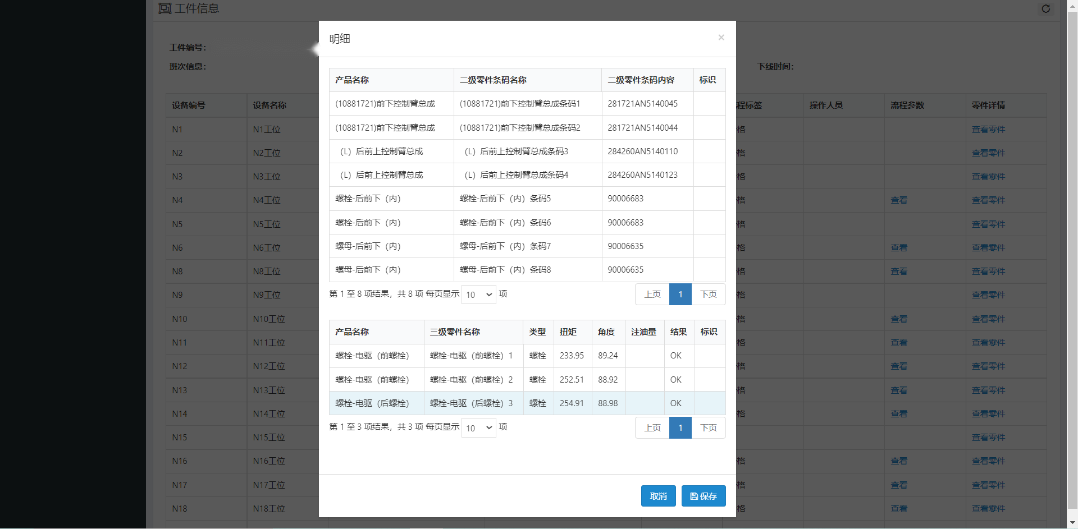Close the 明细 dialog with the X icon
The width and height of the screenshot is (1078, 529).
click(x=721, y=37)
